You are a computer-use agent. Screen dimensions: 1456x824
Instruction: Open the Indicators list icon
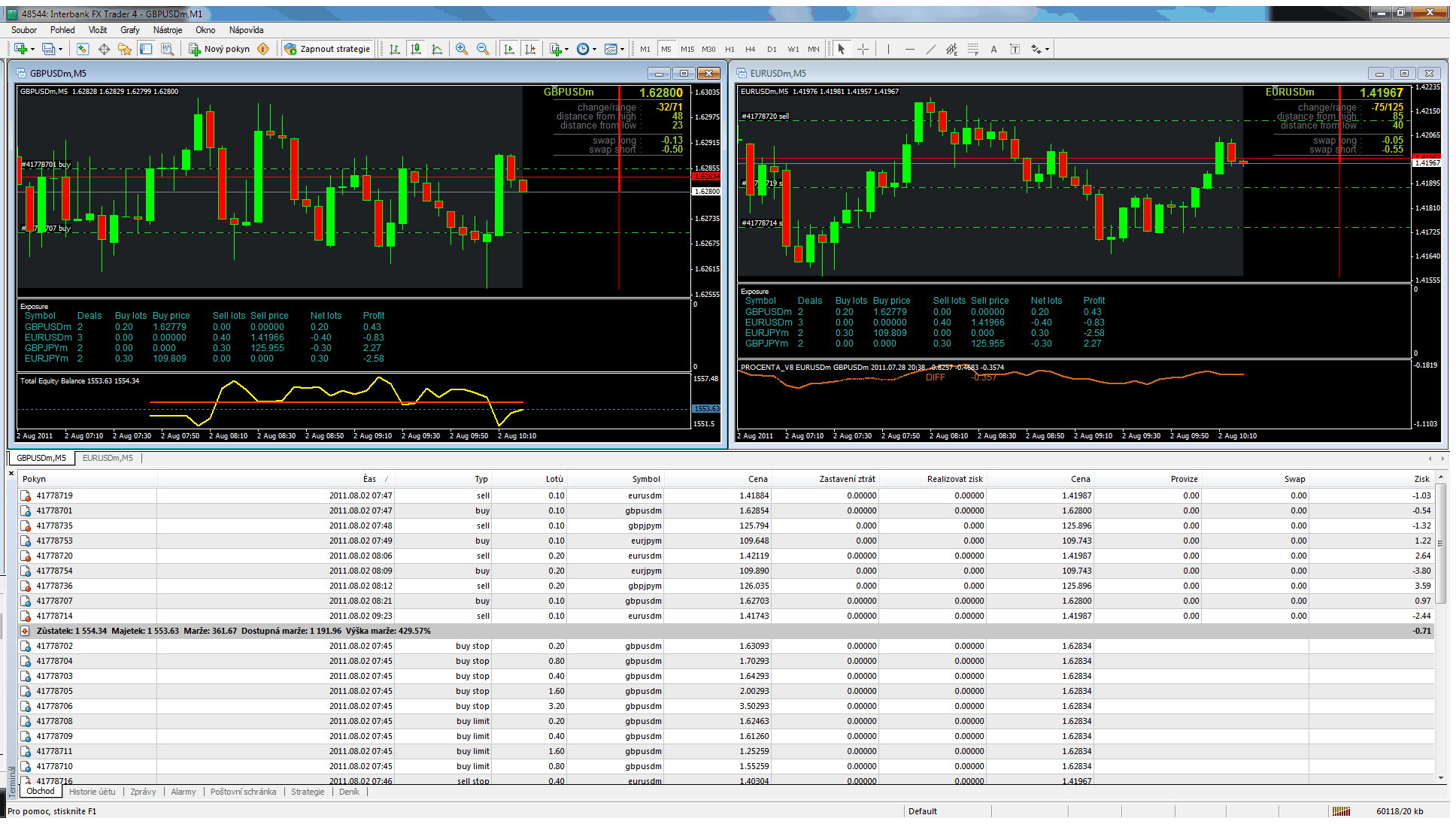tap(555, 49)
